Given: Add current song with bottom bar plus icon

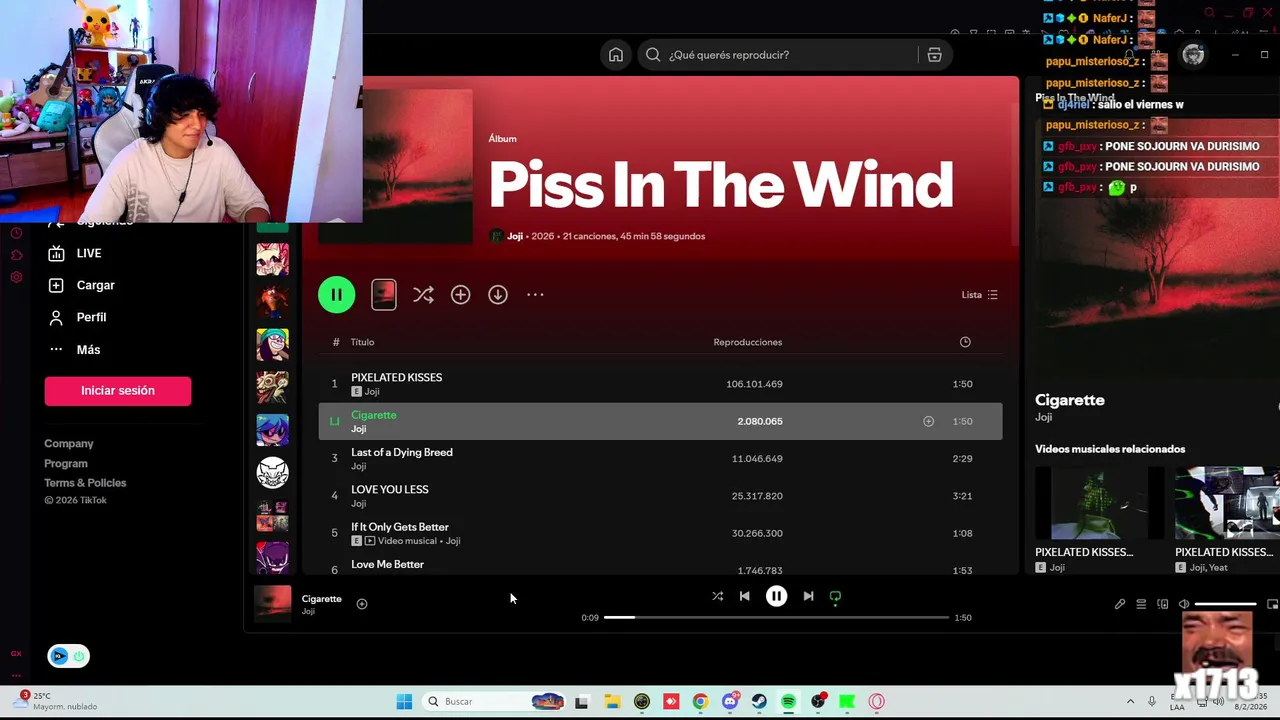Looking at the screenshot, I should [362, 604].
